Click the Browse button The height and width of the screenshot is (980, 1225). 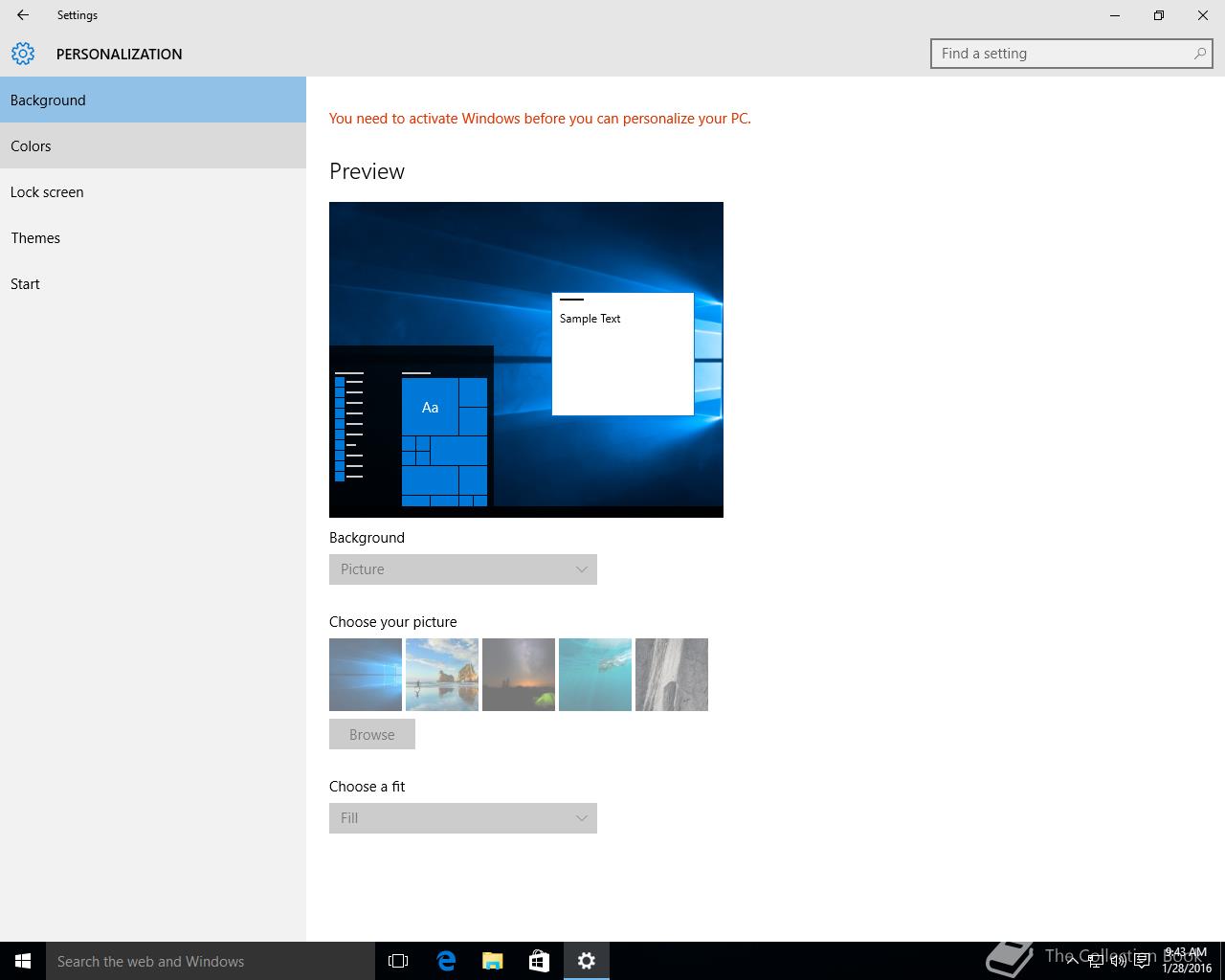tap(372, 734)
